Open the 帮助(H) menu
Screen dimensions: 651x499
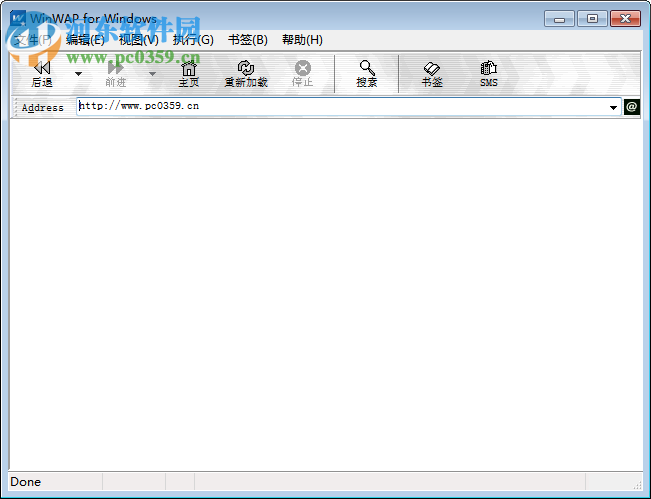coord(302,40)
